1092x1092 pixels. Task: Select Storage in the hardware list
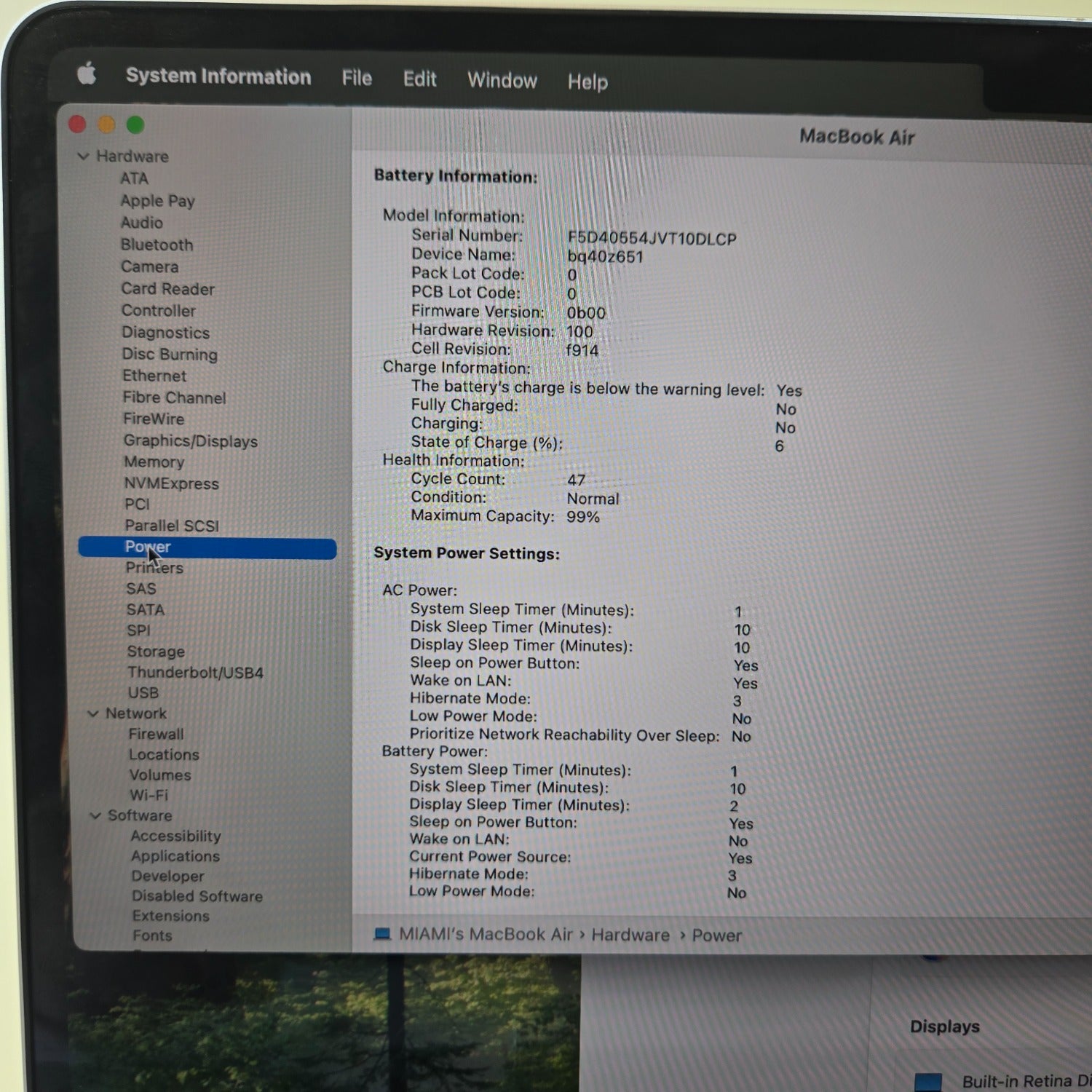[x=156, y=651]
